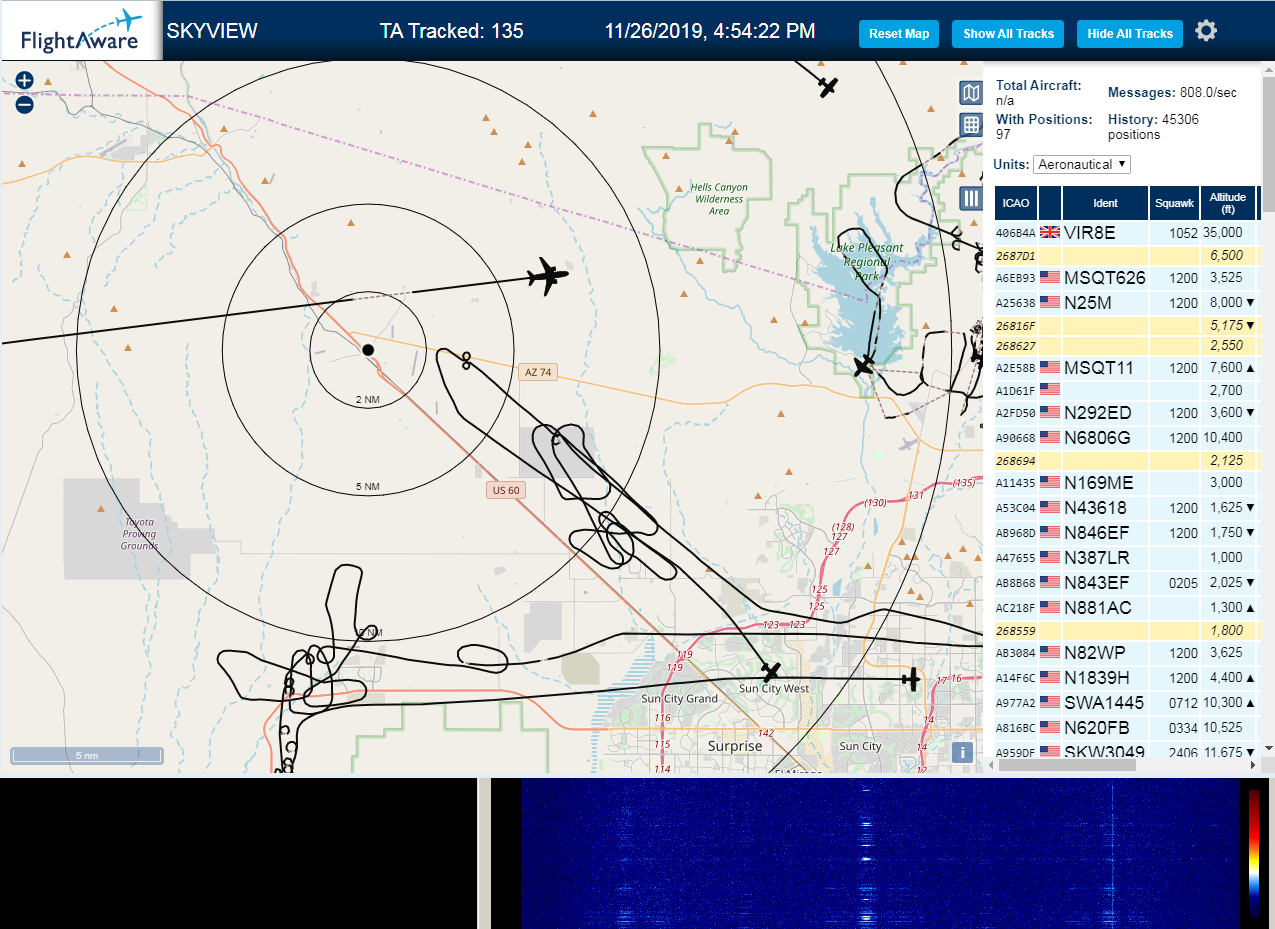This screenshot has height=929, width=1275.
Task: Select the SKW3049 ident
Action: tap(1106, 751)
